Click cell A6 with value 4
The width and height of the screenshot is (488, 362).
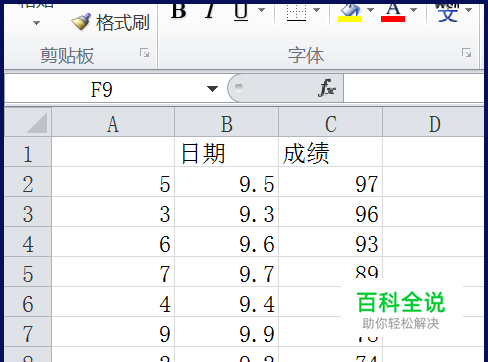click(113, 302)
